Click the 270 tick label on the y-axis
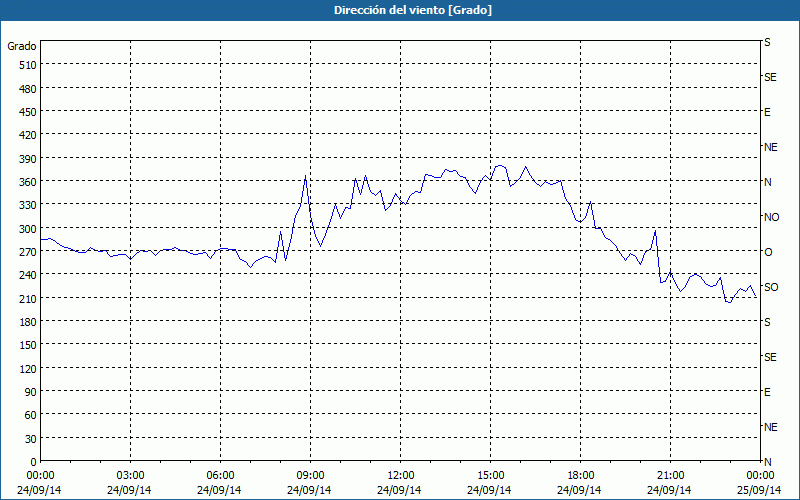 26,251
